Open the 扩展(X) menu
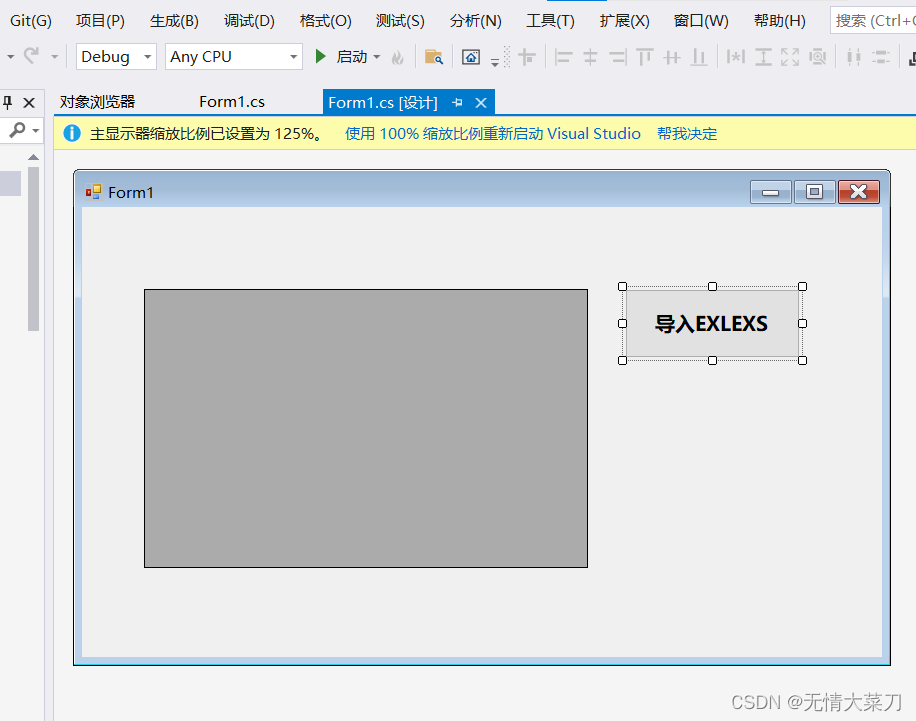916x721 pixels. [x=624, y=21]
